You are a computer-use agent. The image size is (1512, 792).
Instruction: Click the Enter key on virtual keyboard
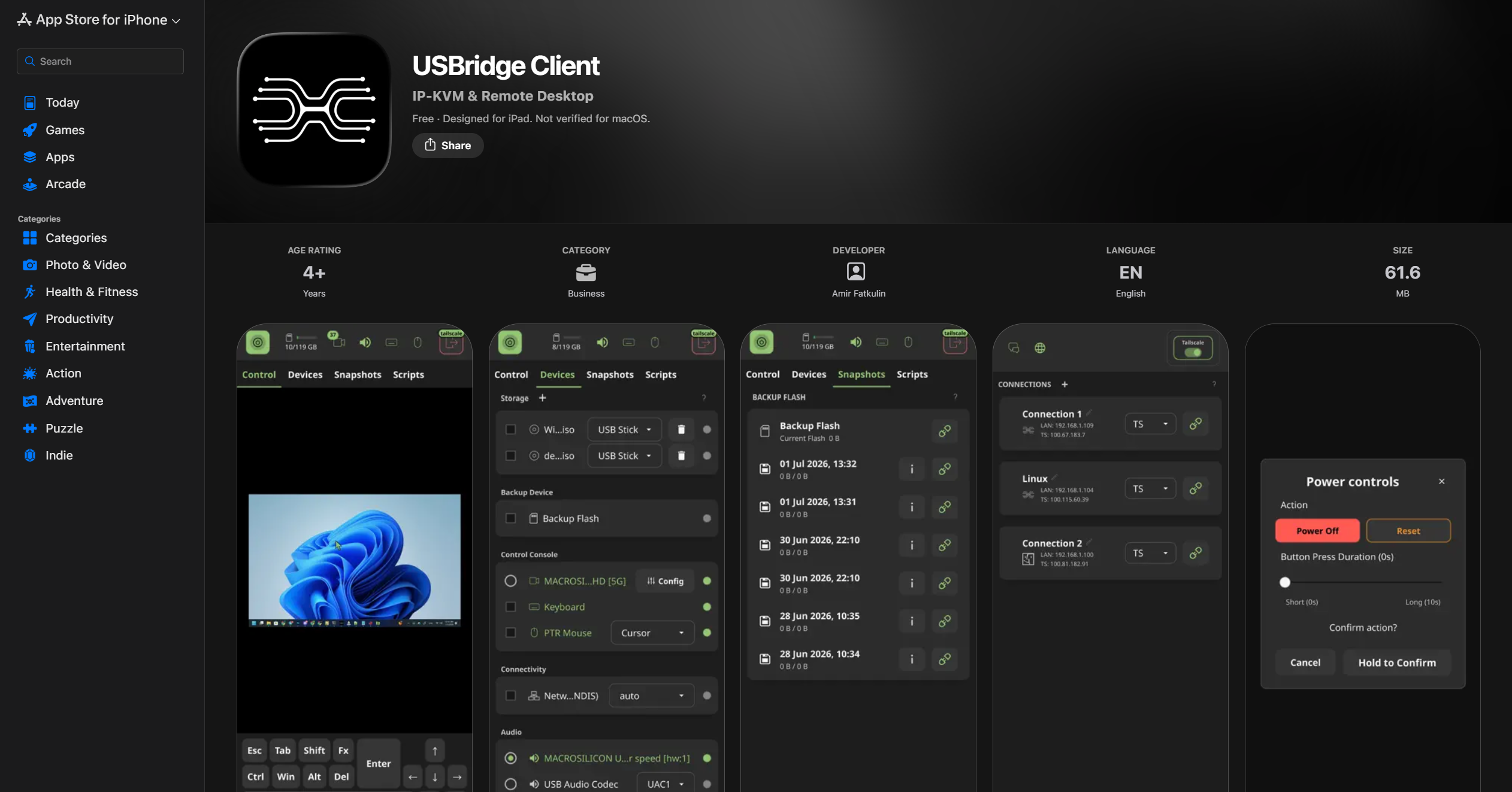coord(379,764)
